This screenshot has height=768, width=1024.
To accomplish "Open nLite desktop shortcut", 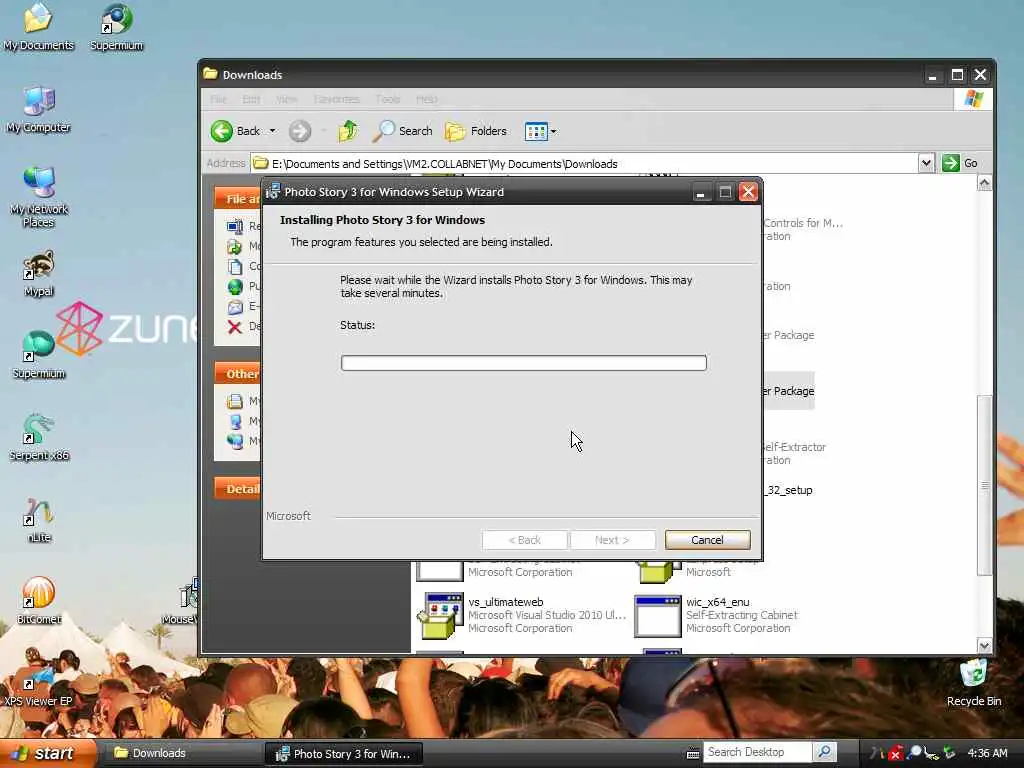I will (x=39, y=520).
